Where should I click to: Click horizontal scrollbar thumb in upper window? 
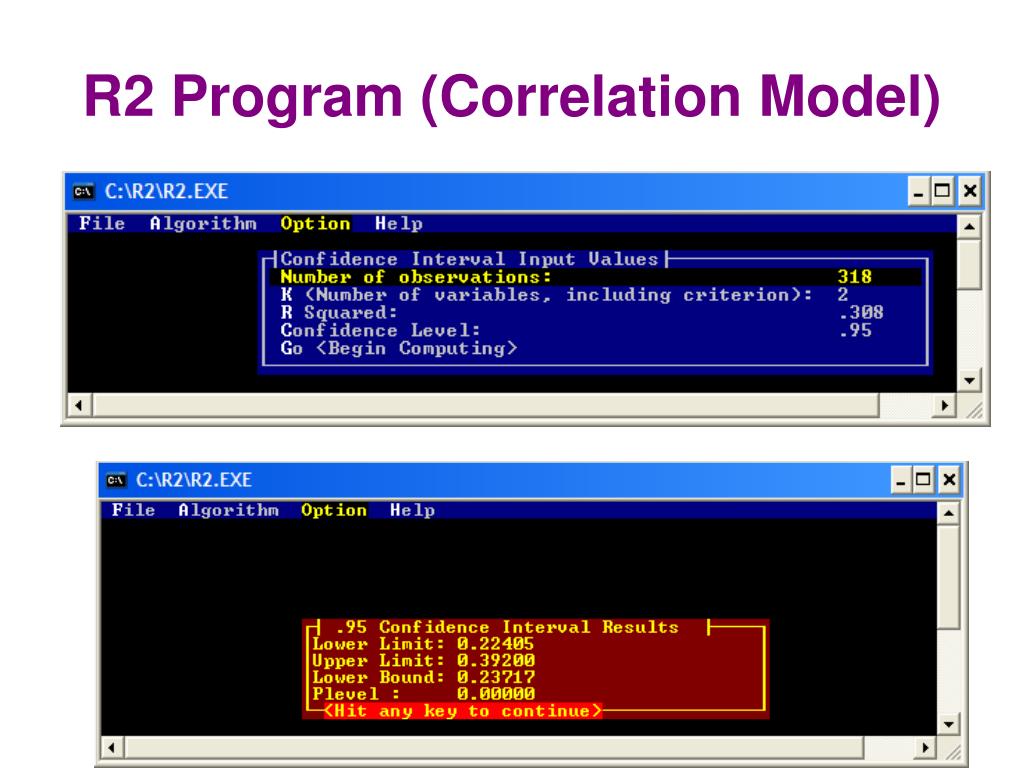point(486,405)
